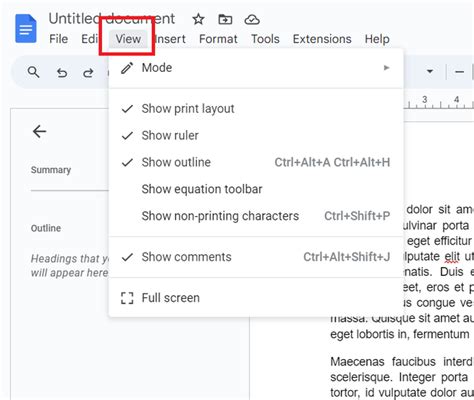This screenshot has width=474, height=400.
Task: Click the search magnifier toolbar icon
Action: point(33,72)
